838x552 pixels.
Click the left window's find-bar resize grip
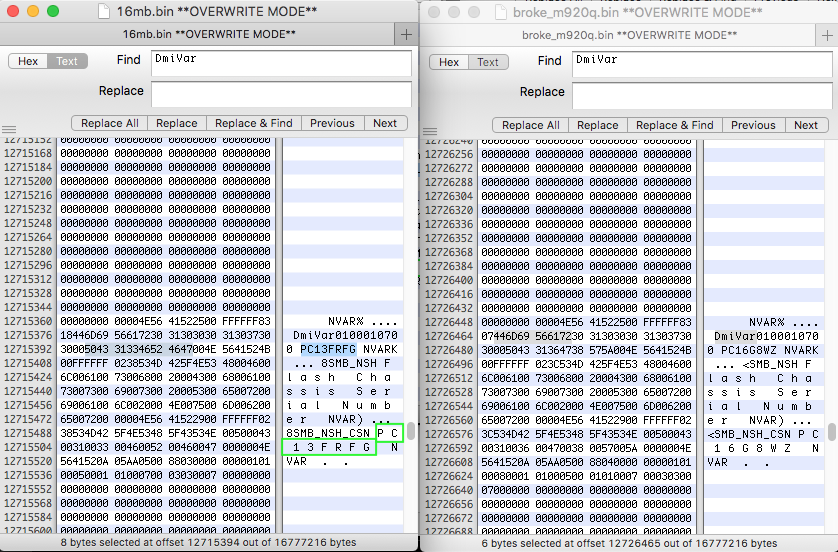tap(9, 130)
